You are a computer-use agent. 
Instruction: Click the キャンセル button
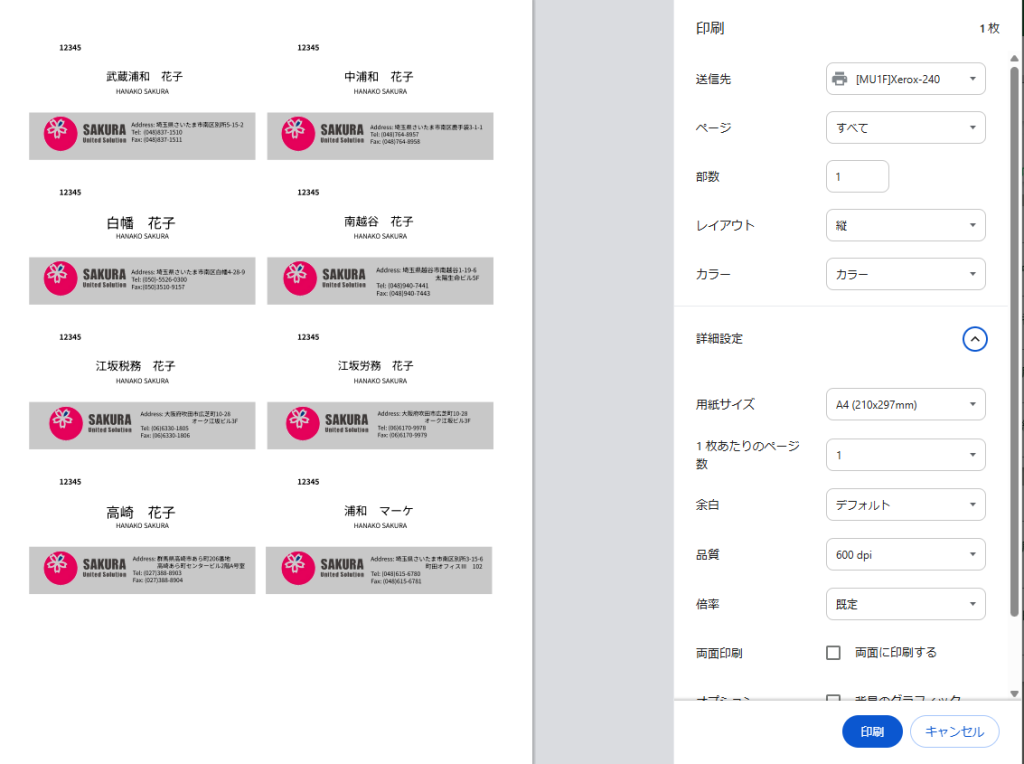(954, 731)
